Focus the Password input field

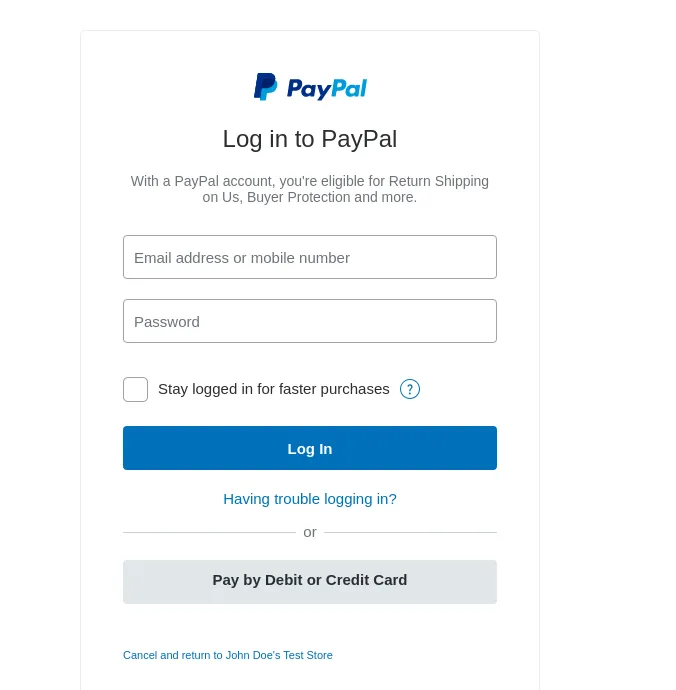coord(310,321)
